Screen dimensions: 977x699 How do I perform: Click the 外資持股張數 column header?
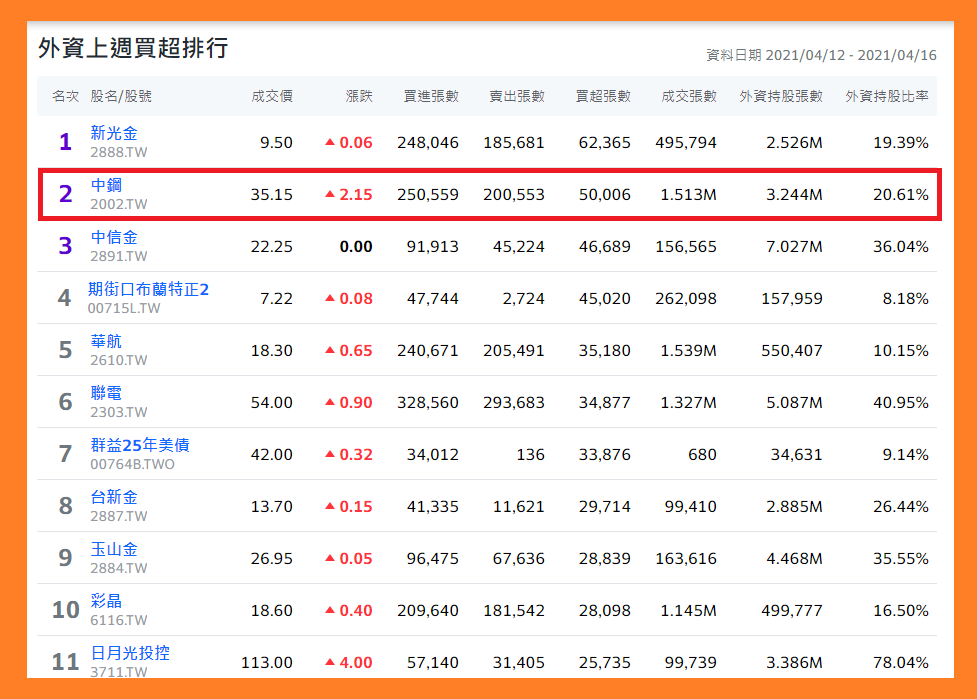point(781,96)
